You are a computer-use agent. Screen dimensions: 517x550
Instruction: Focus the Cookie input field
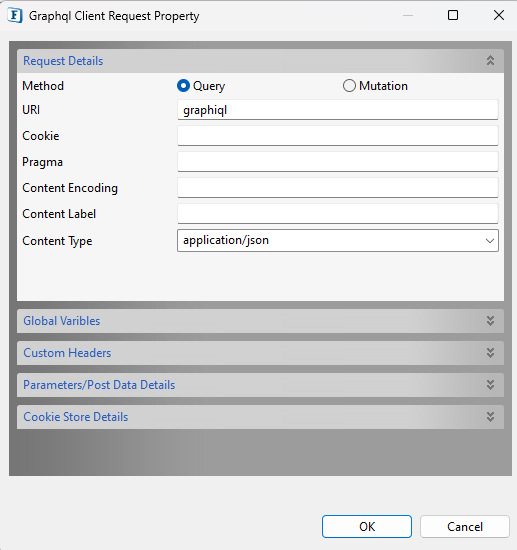tap(338, 136)
